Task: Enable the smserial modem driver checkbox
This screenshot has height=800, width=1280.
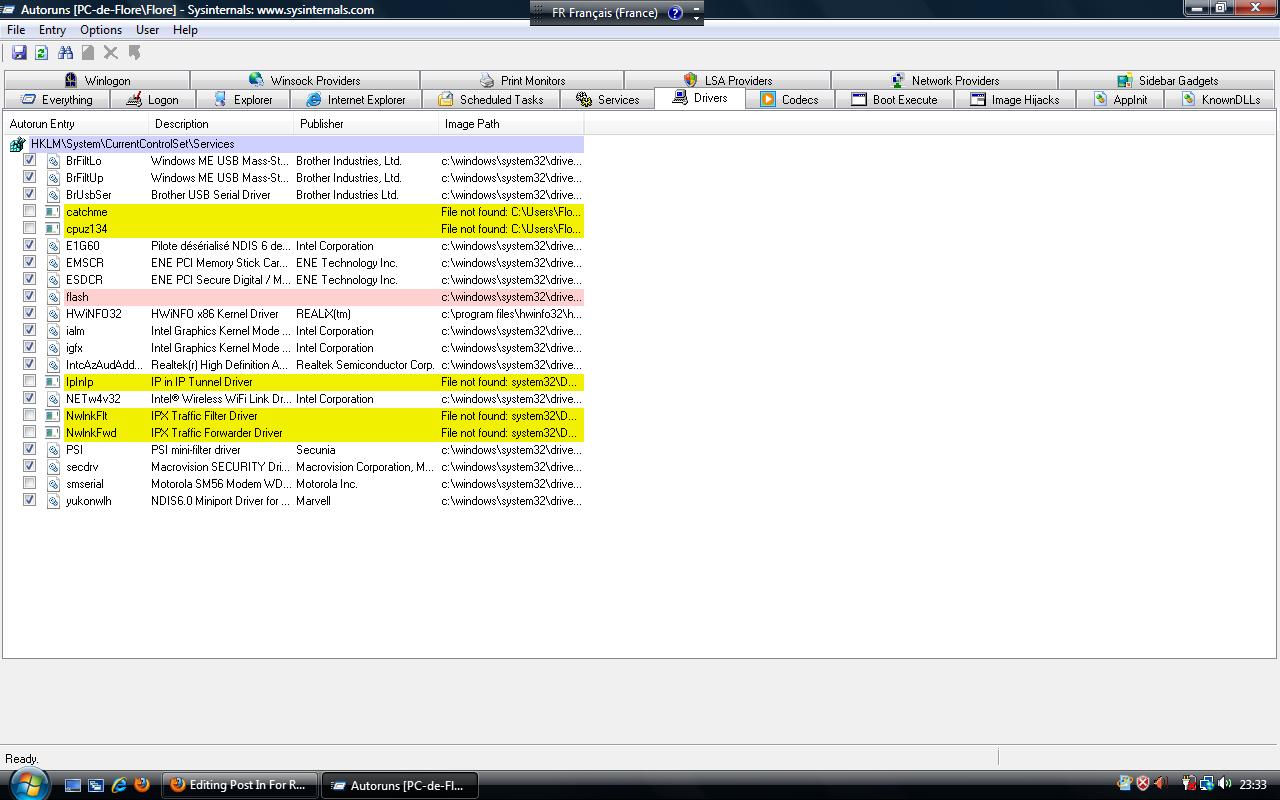Action: tap(29, 483)
